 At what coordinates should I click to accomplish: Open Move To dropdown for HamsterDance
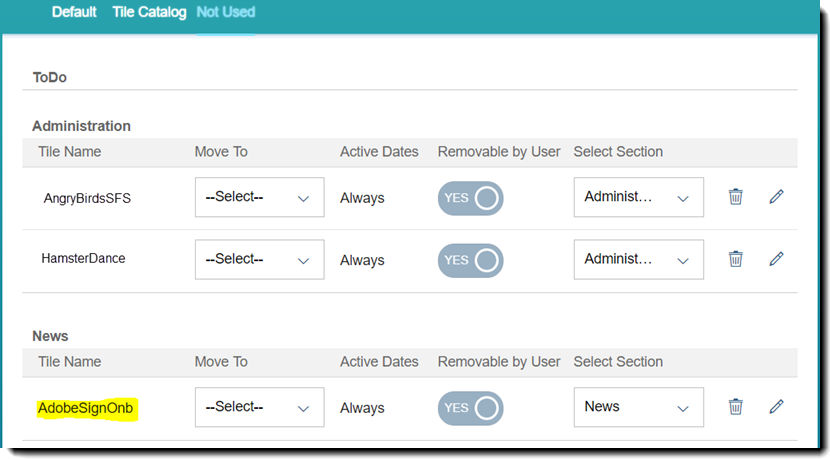[x=259, y=259]
